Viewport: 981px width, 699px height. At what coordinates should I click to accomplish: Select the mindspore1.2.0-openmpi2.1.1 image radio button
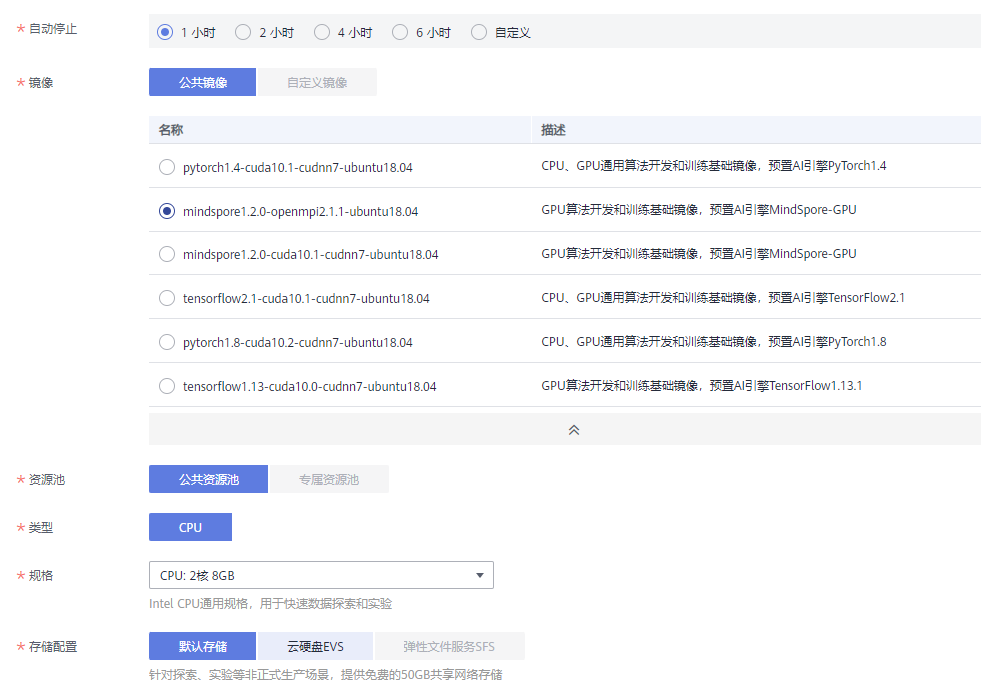click(x=166, y=211)
